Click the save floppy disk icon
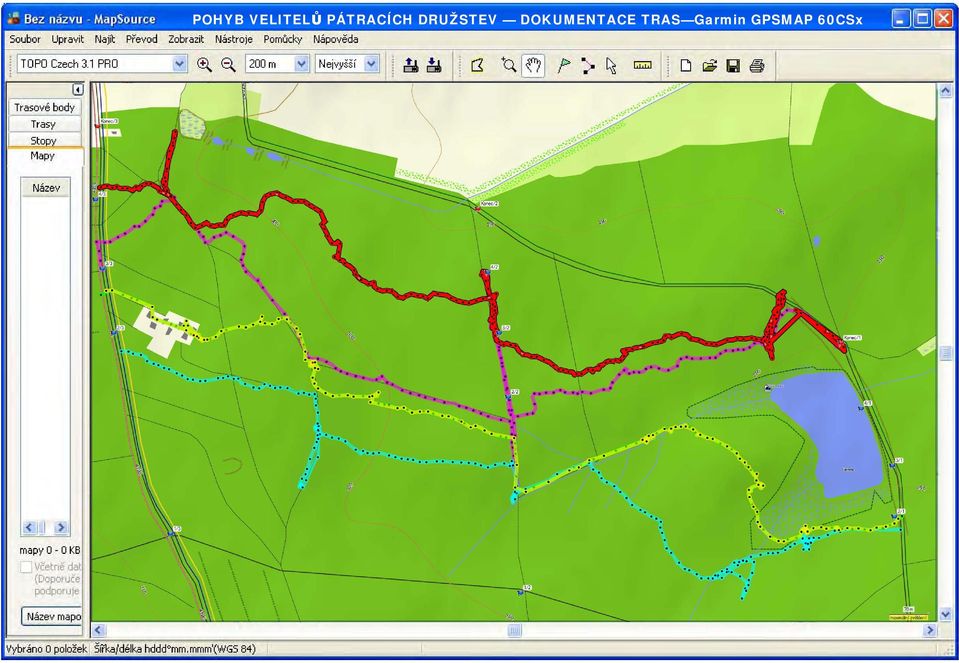The image size is (959, 663). [733, 65]
